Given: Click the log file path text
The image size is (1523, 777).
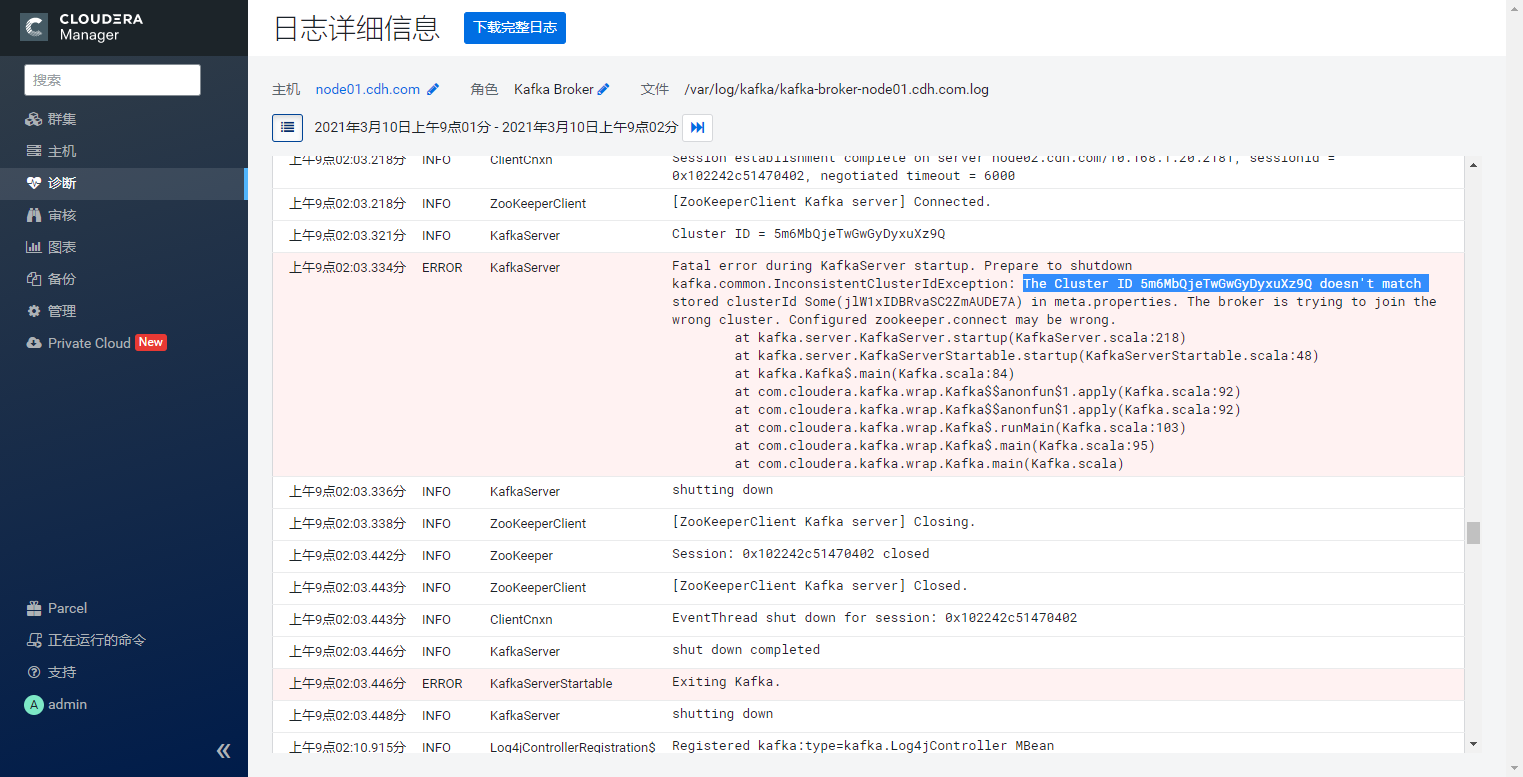Looking at the screenshot, I should [x=836, y=89].
